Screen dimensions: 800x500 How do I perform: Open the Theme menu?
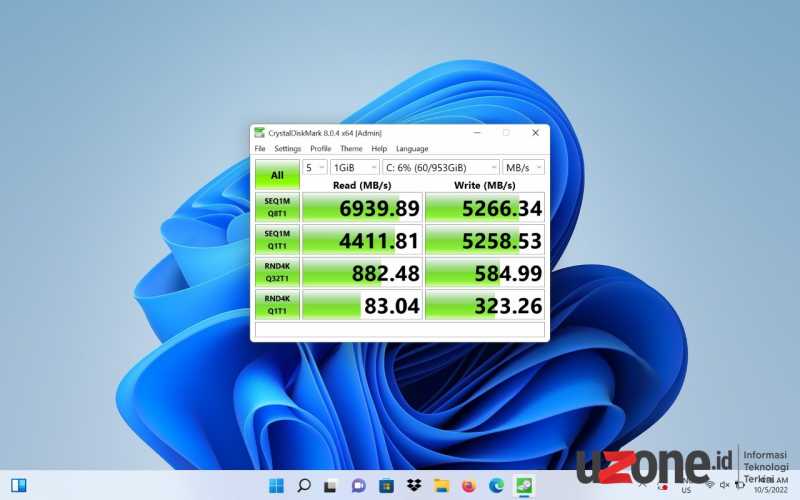[x=351, y=148]
